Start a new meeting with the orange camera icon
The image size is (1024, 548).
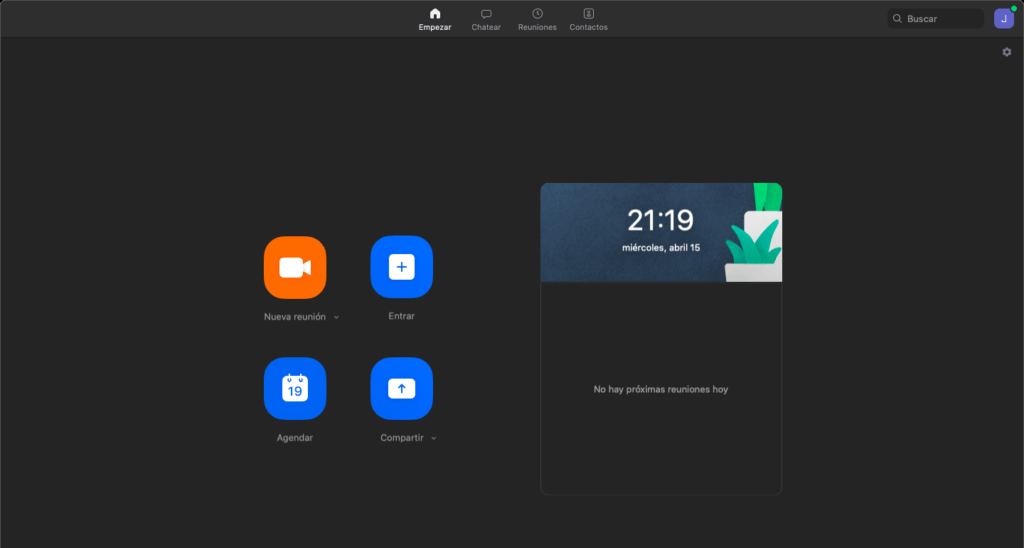click(294, 267)
